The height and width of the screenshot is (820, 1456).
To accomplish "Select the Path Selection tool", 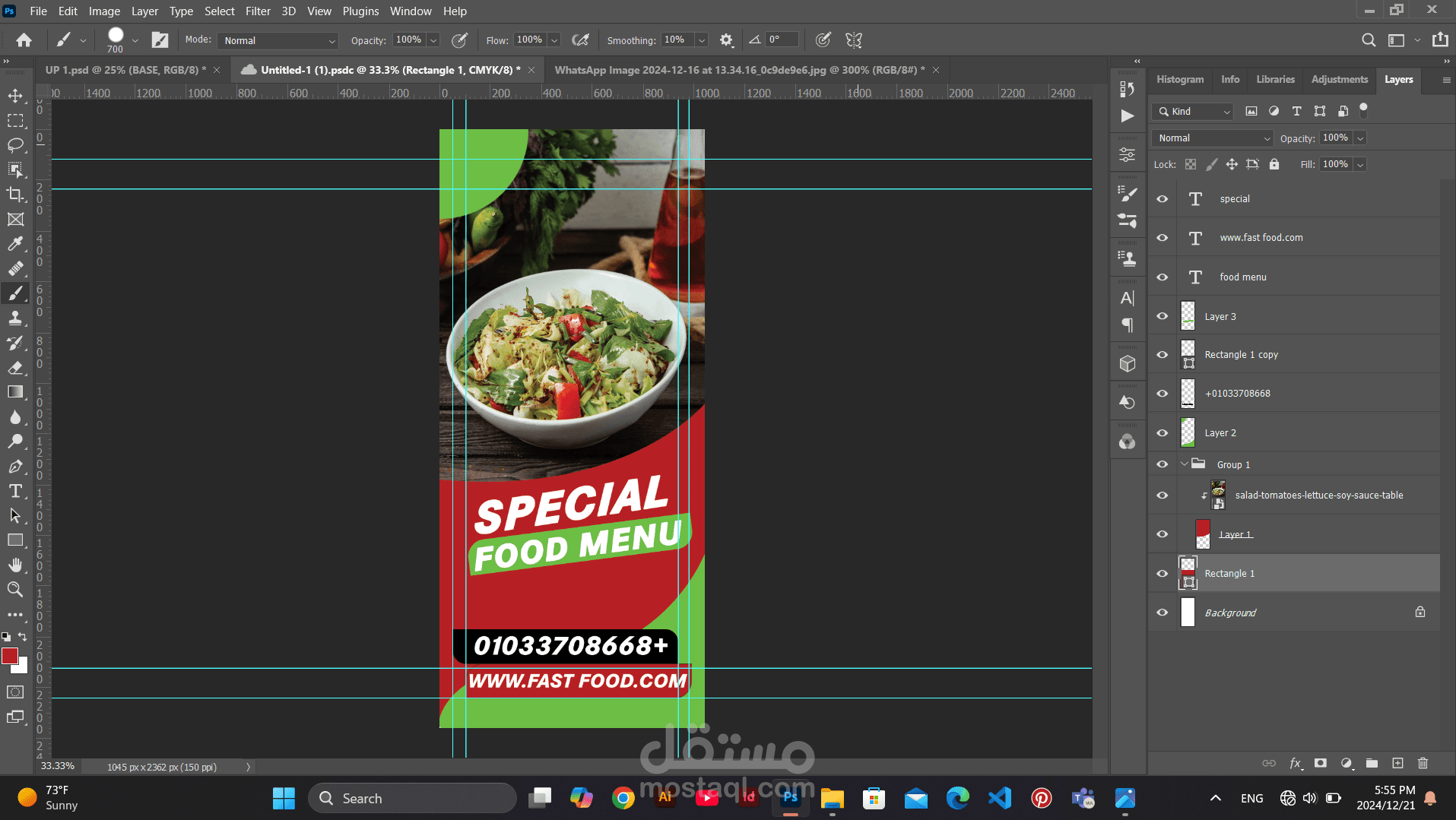I will pos(15,516).
